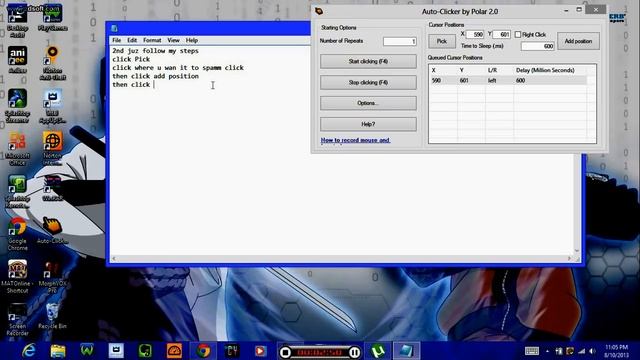The height and width of the screenshot is (360, 640).
Task: Click the recorder pause button on taskbar
Action: 355,352
